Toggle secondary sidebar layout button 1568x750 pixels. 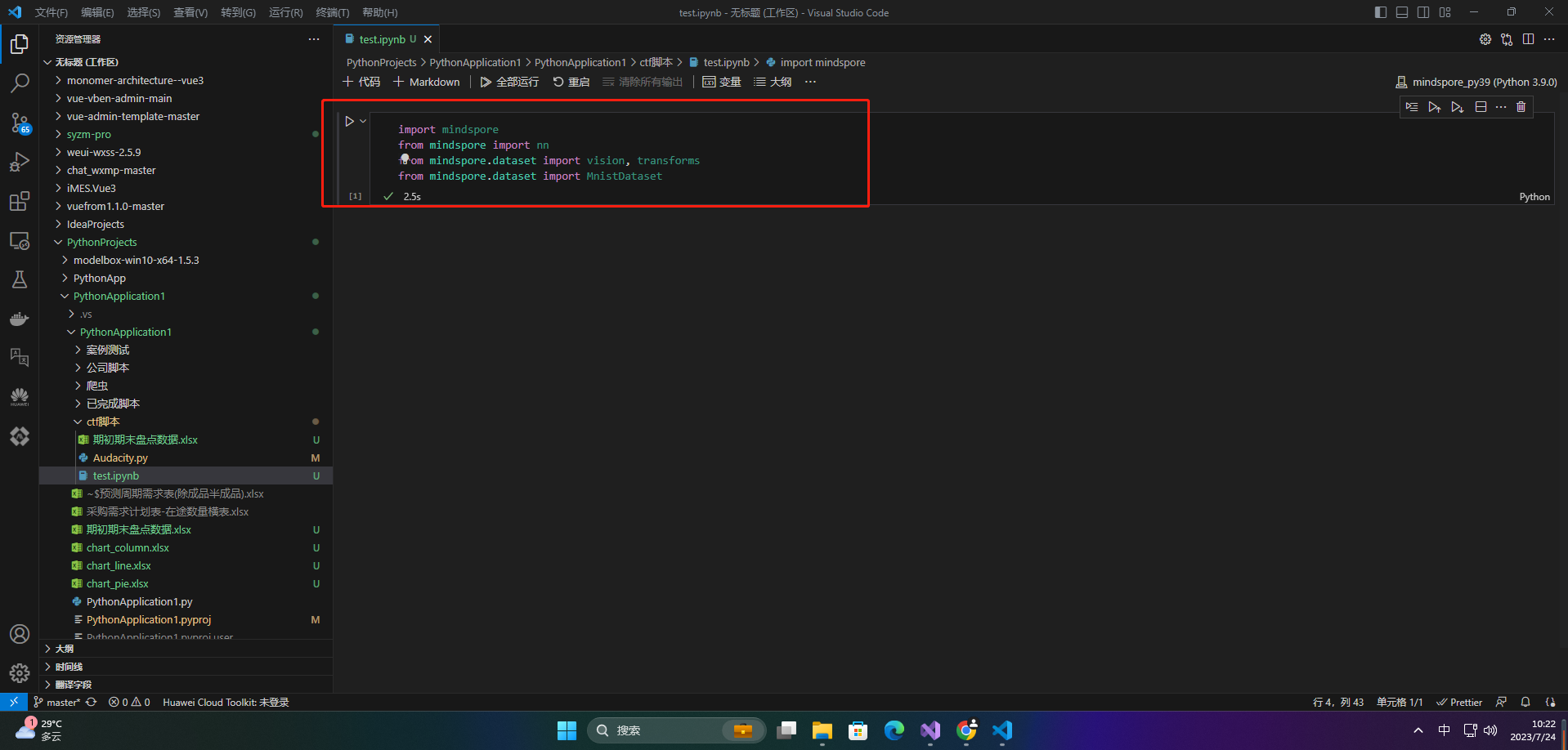point(1423,12)
